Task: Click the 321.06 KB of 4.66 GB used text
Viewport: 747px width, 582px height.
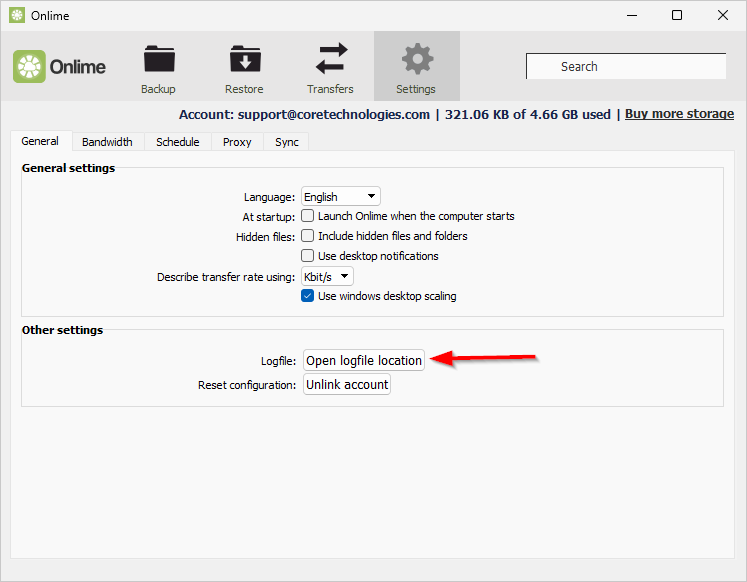Action: click(x=527, y=115)
